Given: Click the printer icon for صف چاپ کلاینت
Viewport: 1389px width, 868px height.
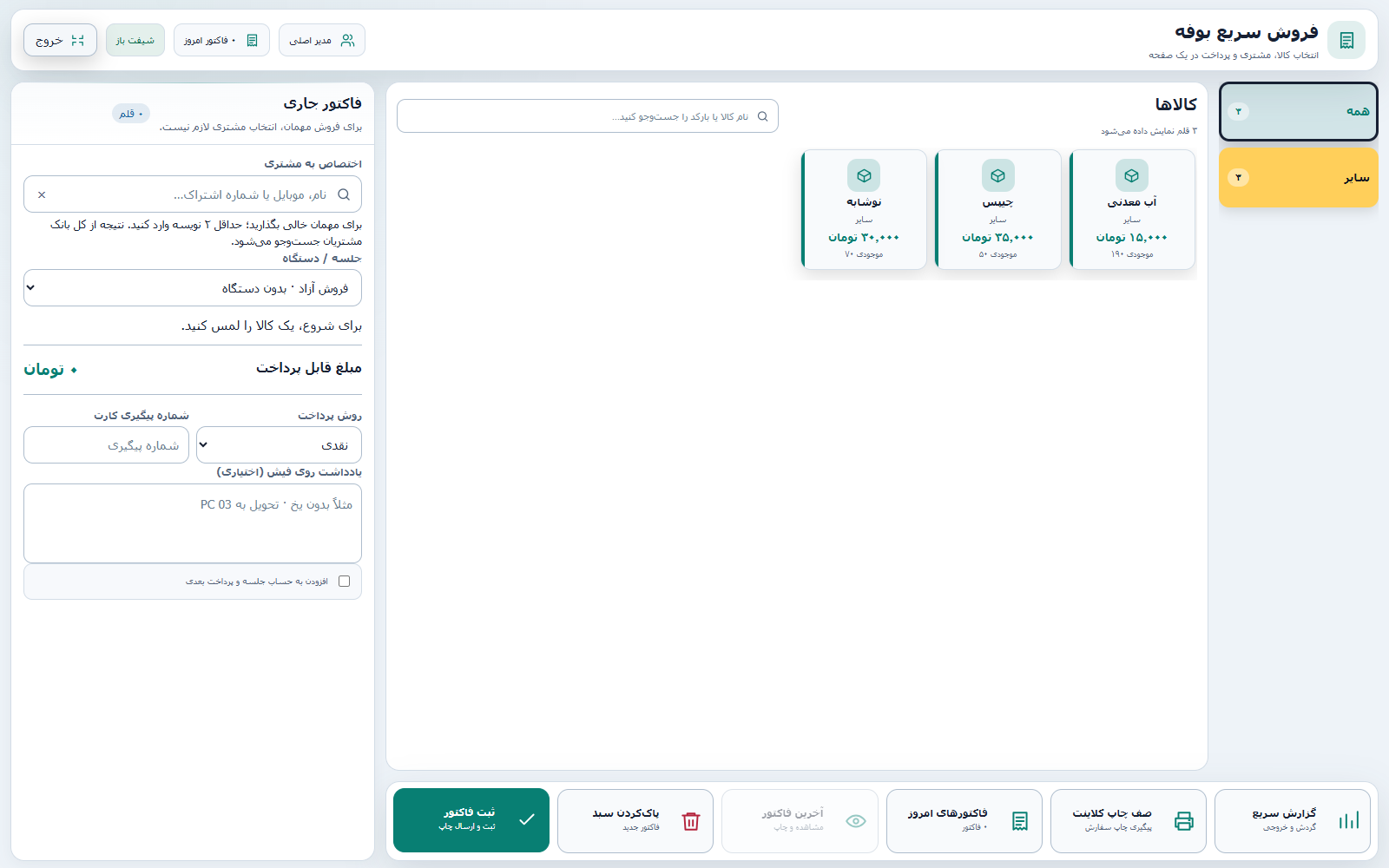Looking at the screenshot, I should [1184, 821].
